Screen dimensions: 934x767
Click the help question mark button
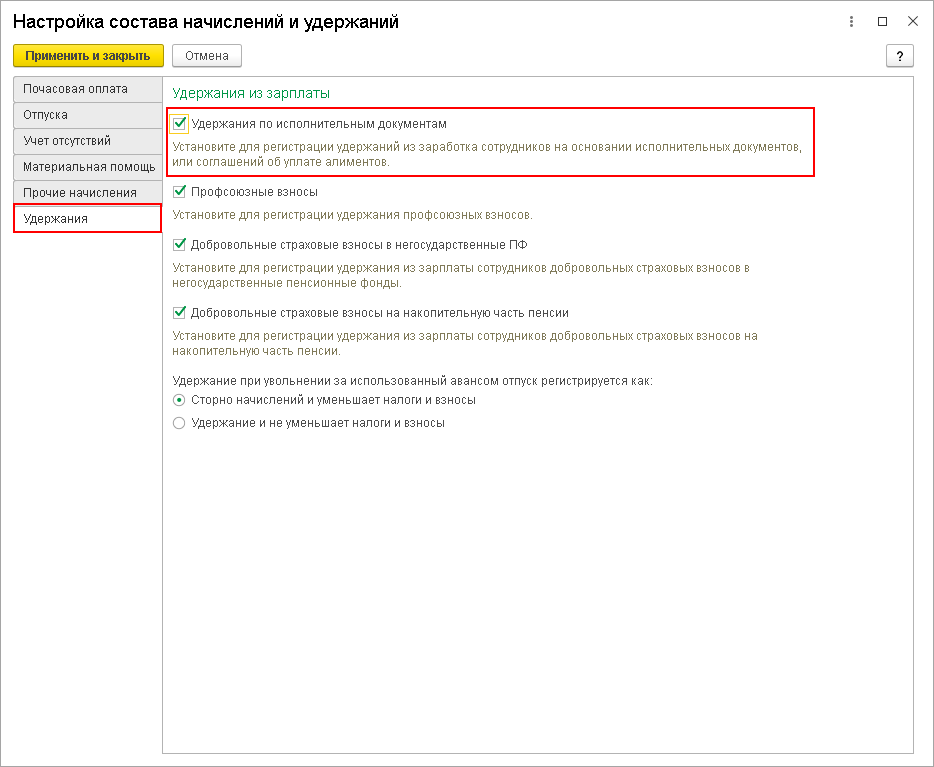click(900, 56)
